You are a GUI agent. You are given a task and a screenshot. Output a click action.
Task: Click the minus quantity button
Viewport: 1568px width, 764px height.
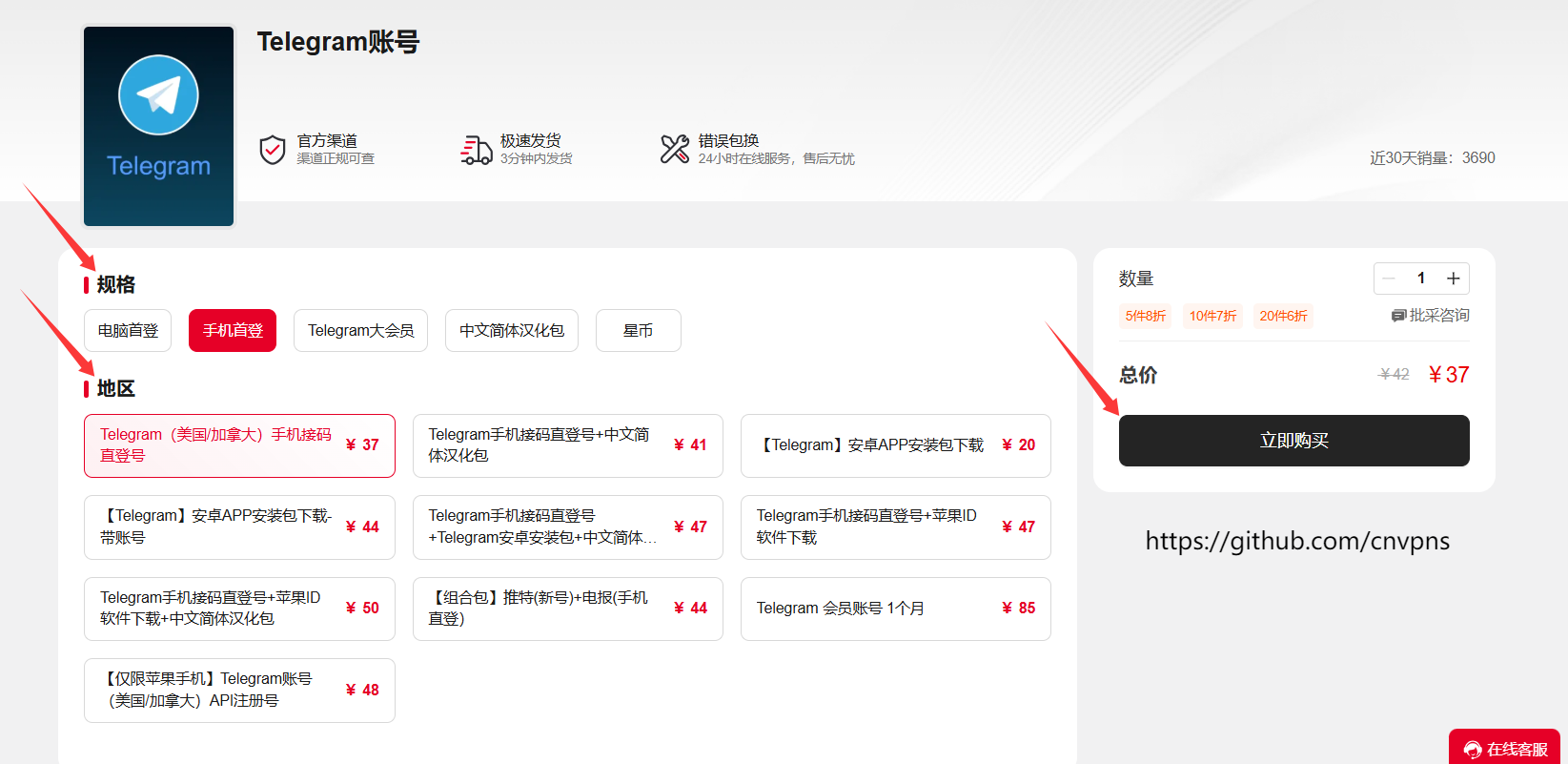[1389, 279]
